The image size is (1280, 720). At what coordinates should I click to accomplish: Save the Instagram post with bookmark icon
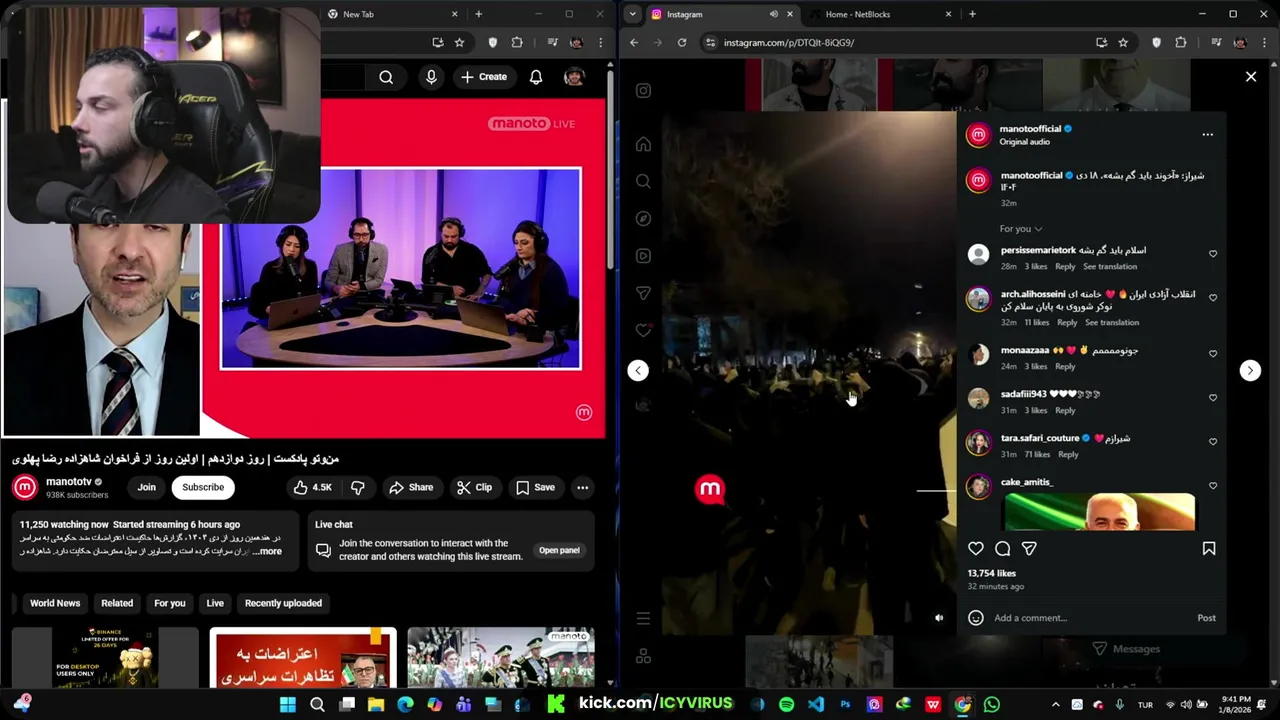click(x=1208, y=548)
